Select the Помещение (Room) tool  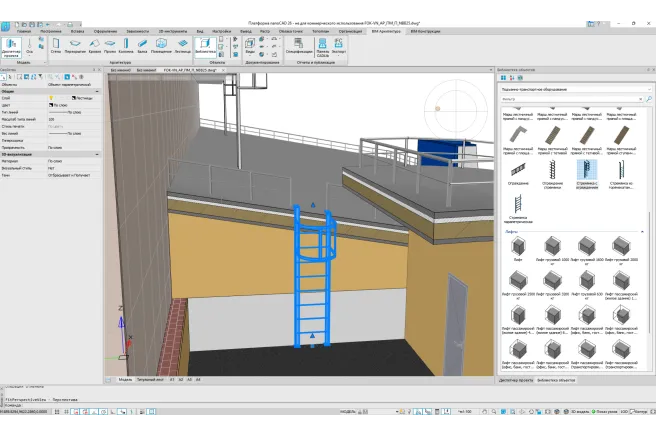(x=163, y=45)
